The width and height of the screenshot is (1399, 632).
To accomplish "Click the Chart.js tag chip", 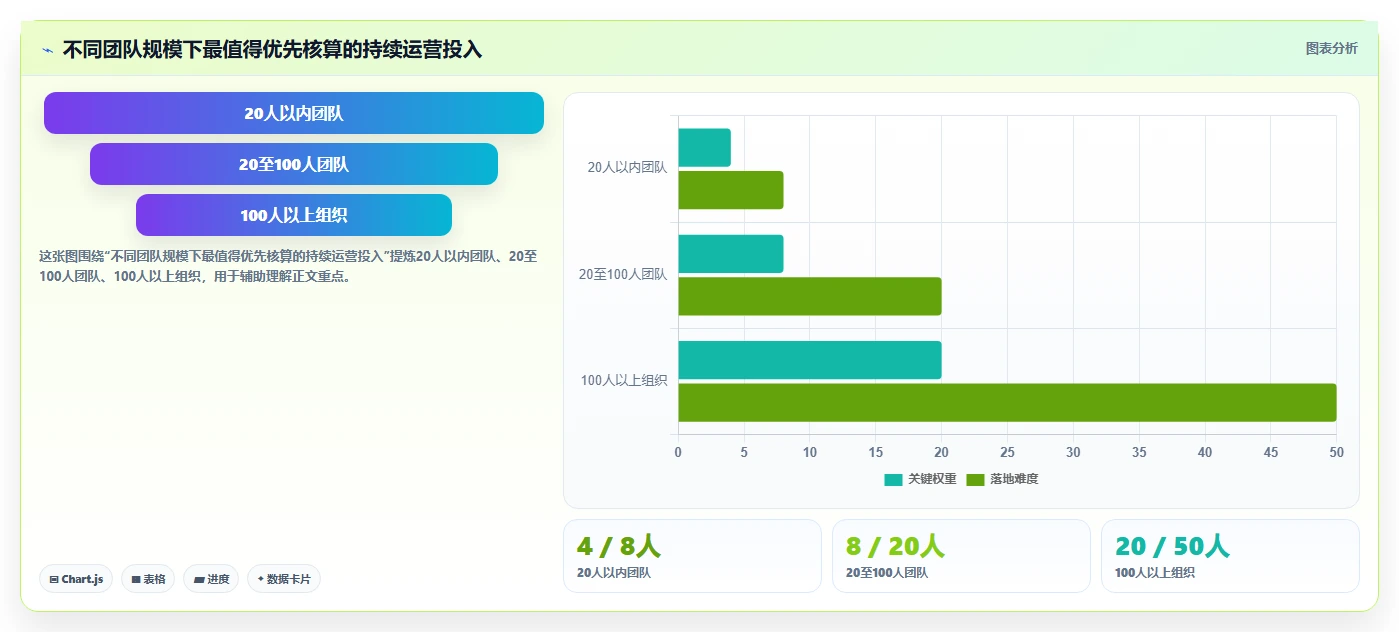I will (77, 579).
